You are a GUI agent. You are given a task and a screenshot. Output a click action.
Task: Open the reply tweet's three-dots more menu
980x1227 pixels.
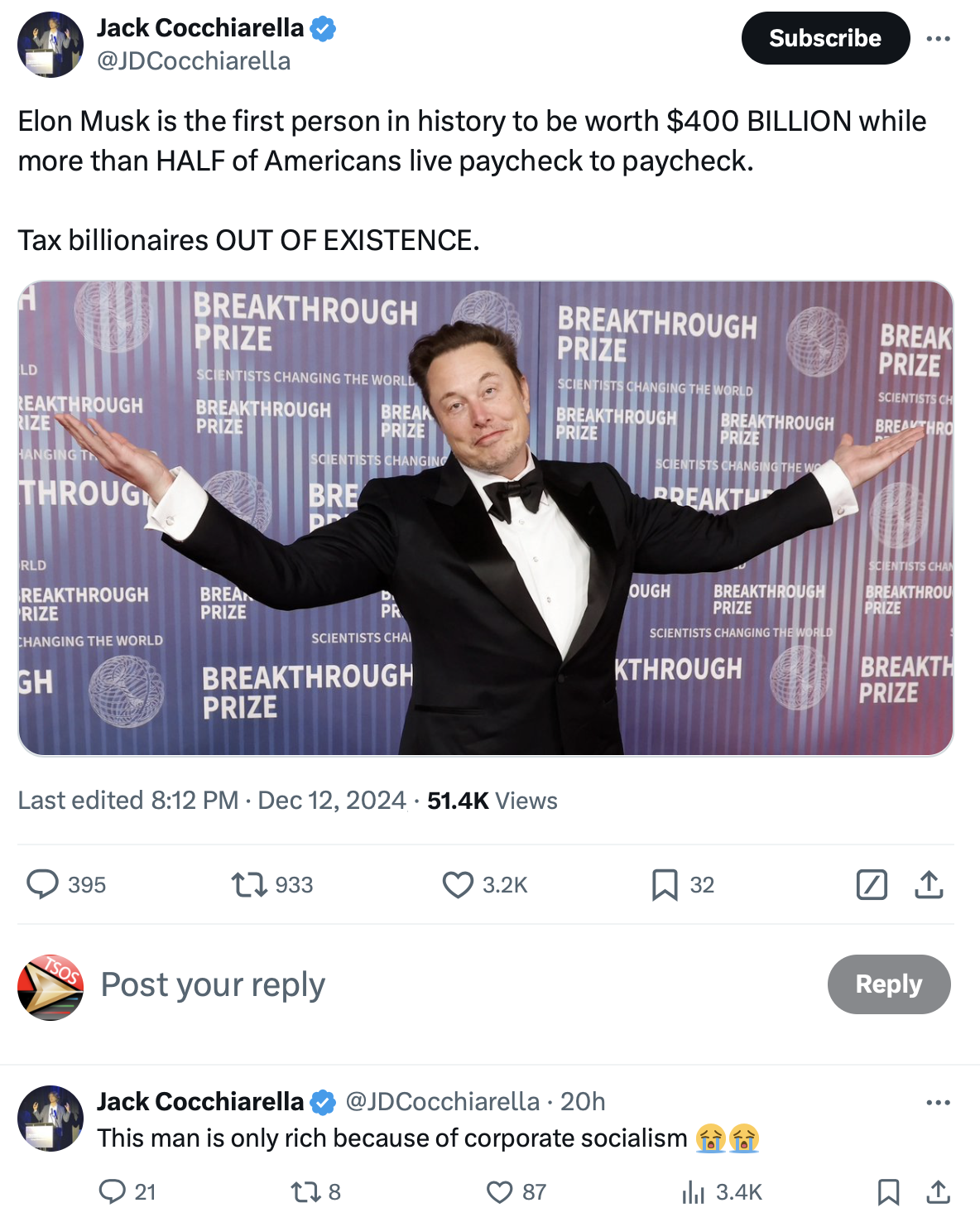click(x=938, y=1102)
